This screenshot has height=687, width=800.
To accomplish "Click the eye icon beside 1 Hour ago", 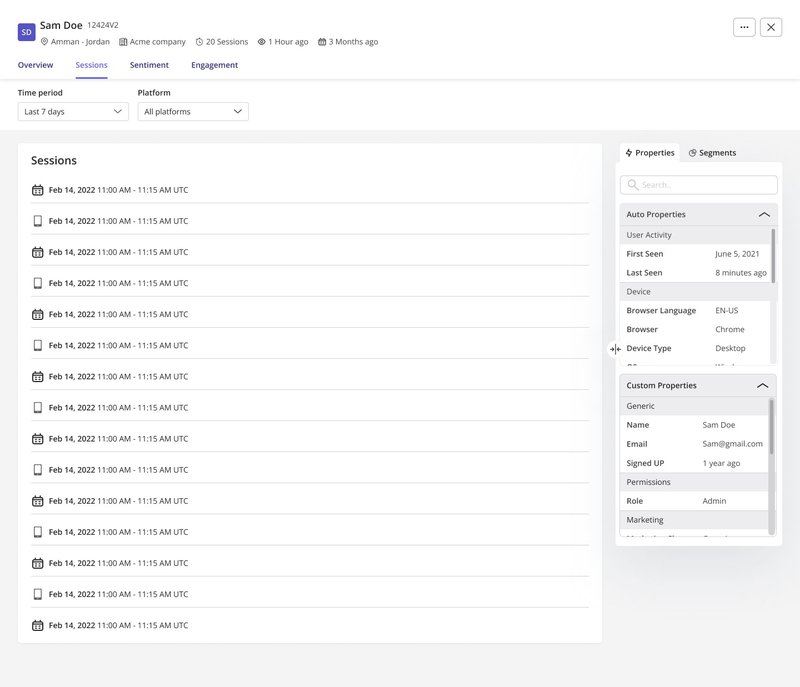I will [262, 42].
